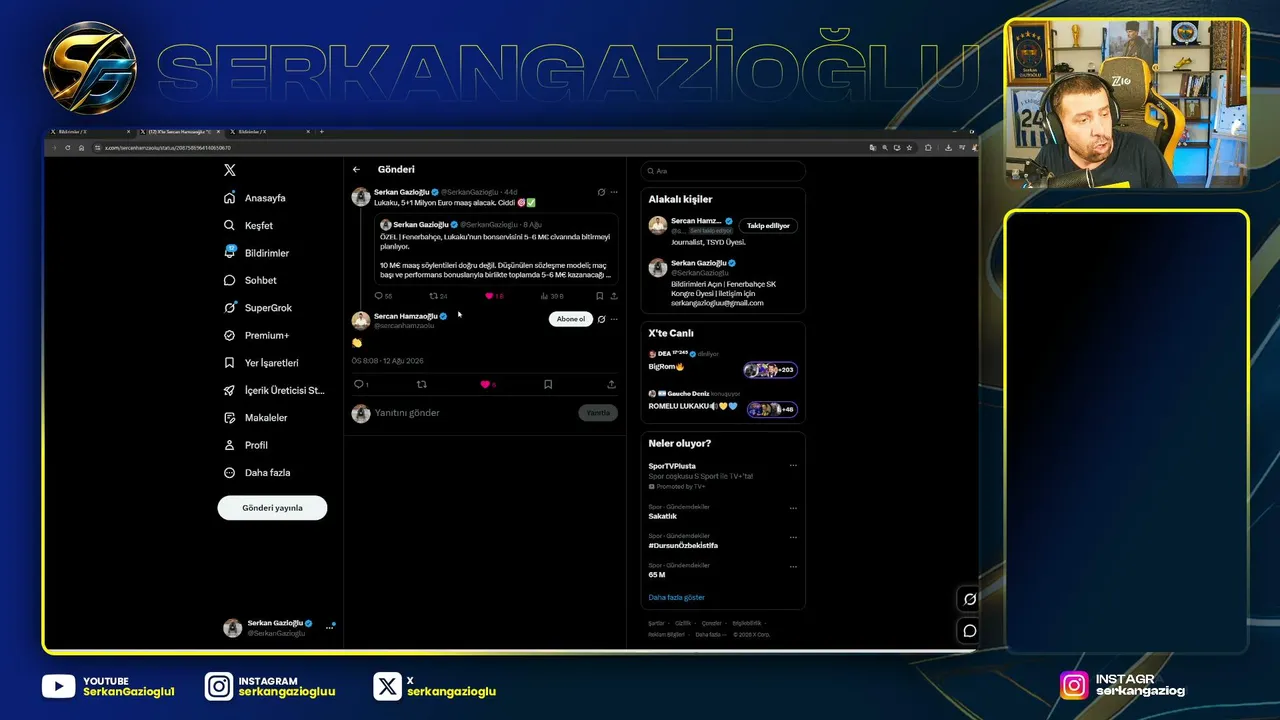Open options for the Sakatlık trend
Viewport: 1280px width, 720px height.
click(x=793, y=507)
